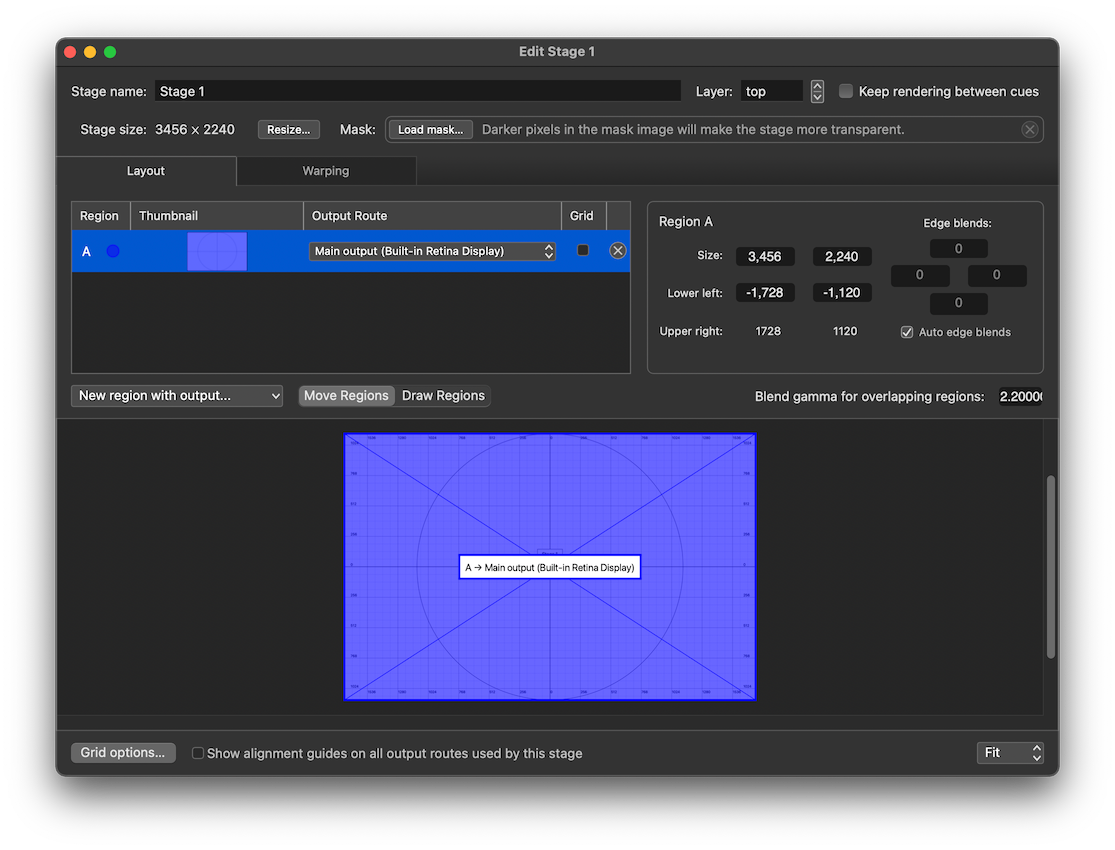Switch to Draw Regions mode

pyautogui.click(x=443, y=395)
